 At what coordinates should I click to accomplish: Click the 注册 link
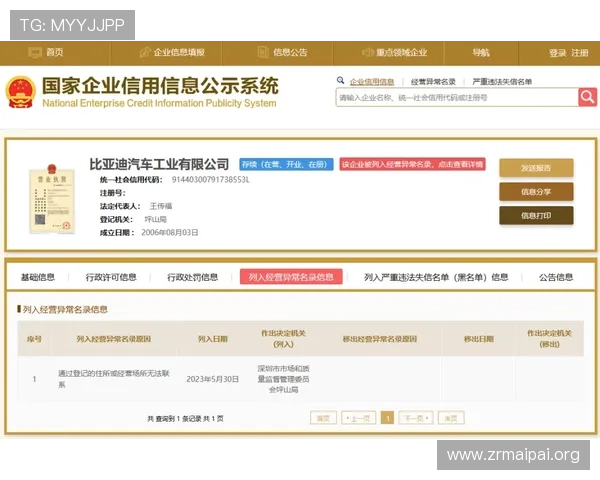coord(580,53)
